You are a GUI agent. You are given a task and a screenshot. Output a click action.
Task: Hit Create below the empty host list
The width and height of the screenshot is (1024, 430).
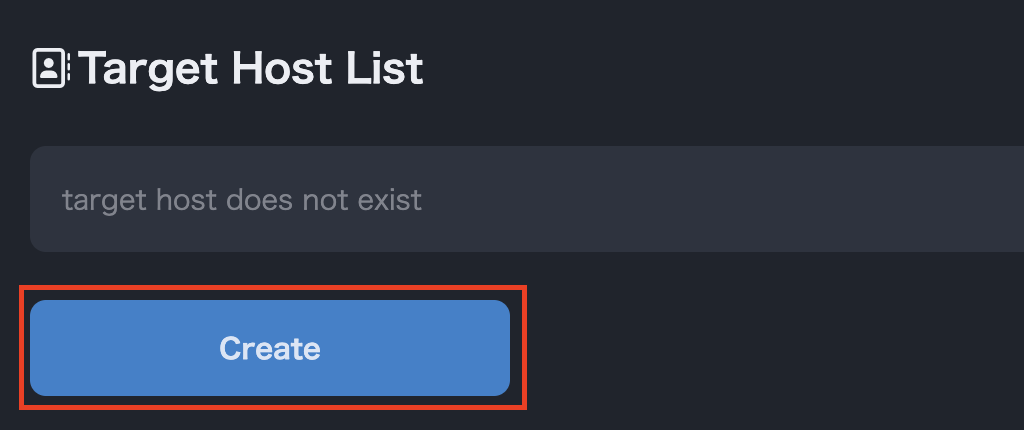pos(270,348)
